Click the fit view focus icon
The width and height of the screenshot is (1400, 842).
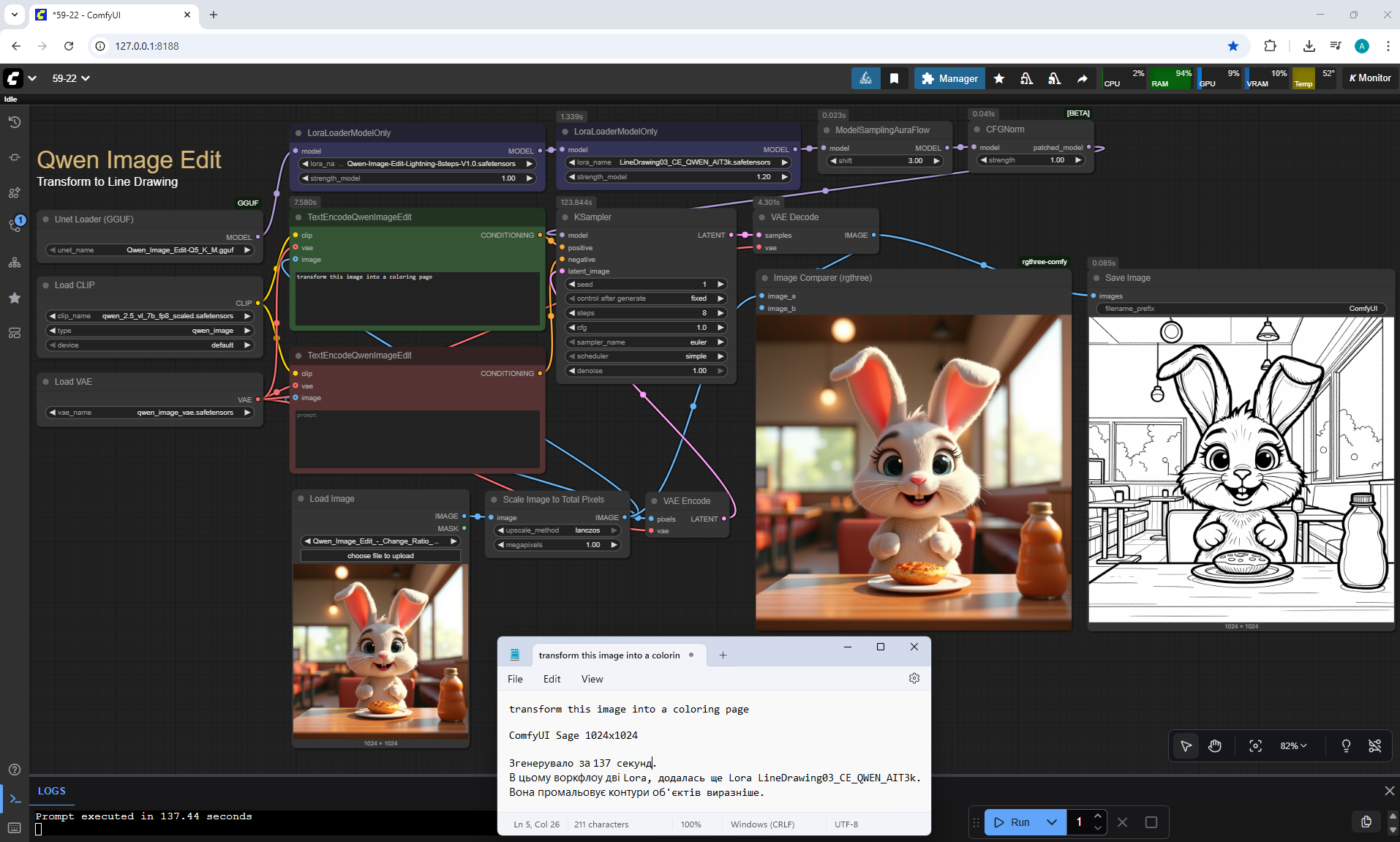click(x=1255, y=745)
